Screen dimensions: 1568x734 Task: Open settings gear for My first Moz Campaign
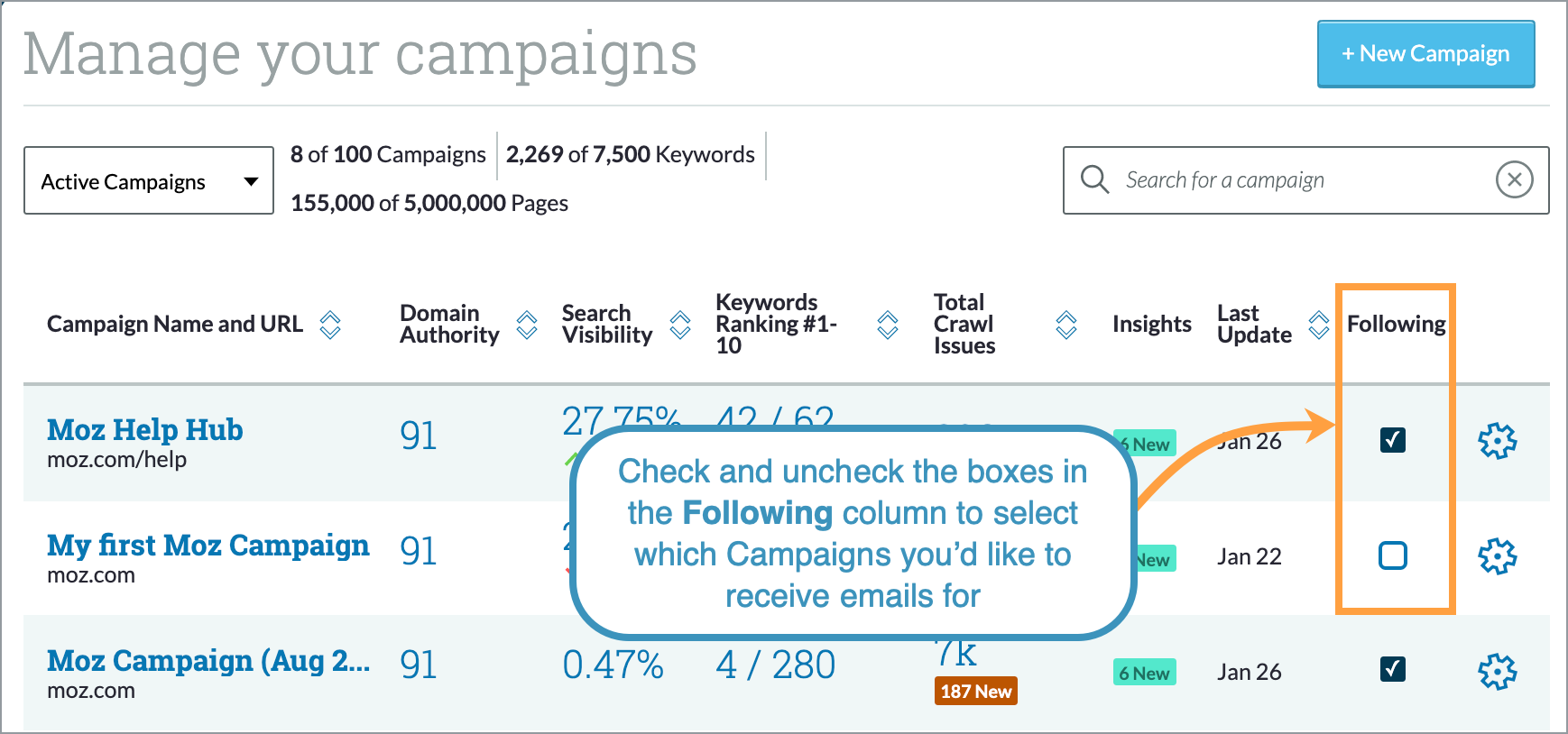(x=1497, y=556)
